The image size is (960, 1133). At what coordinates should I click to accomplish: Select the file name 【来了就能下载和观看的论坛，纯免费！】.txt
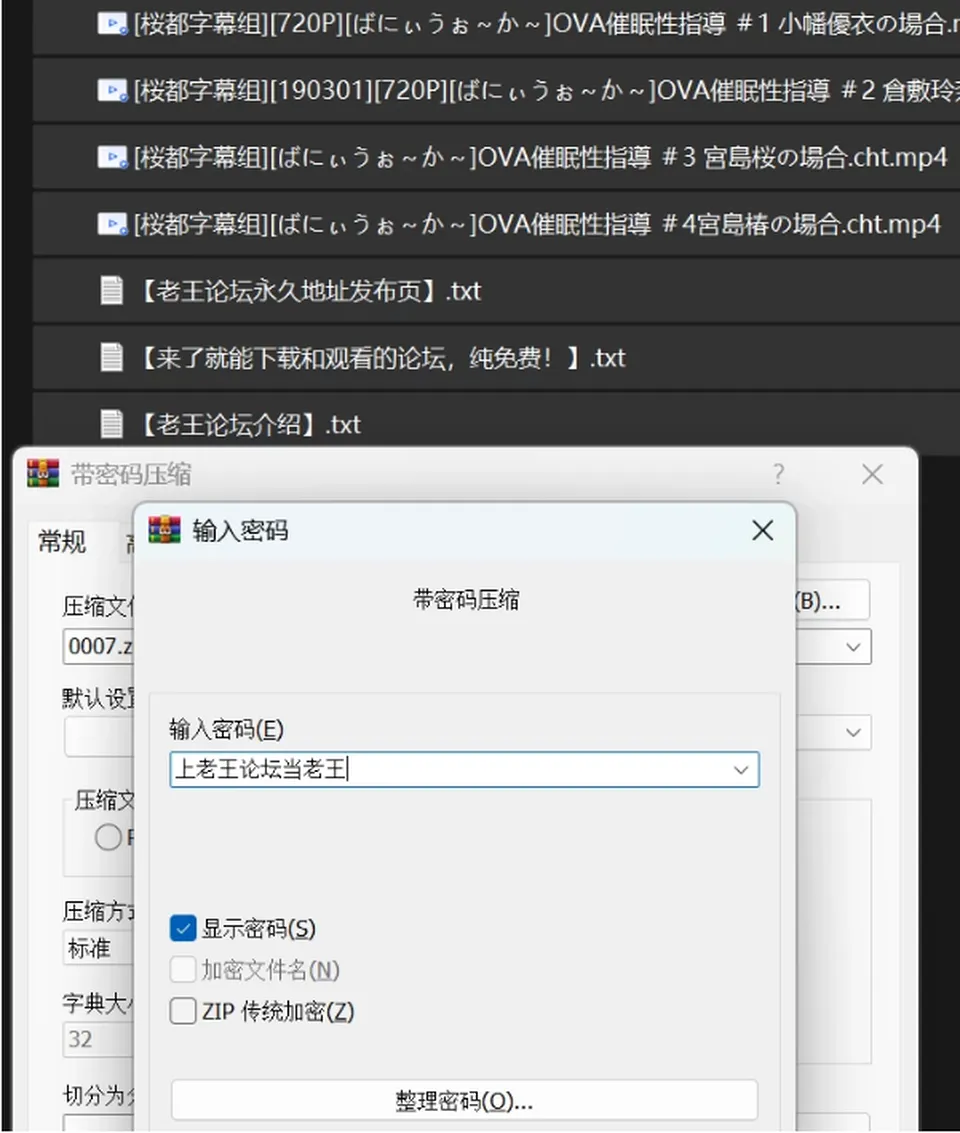coord(380,358)
